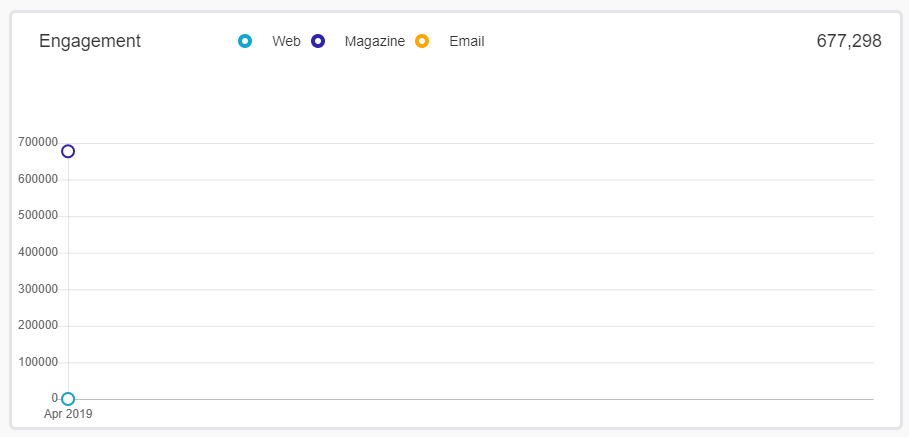
Task: Click the 400000 y-axis label
Action: (37, 252)
